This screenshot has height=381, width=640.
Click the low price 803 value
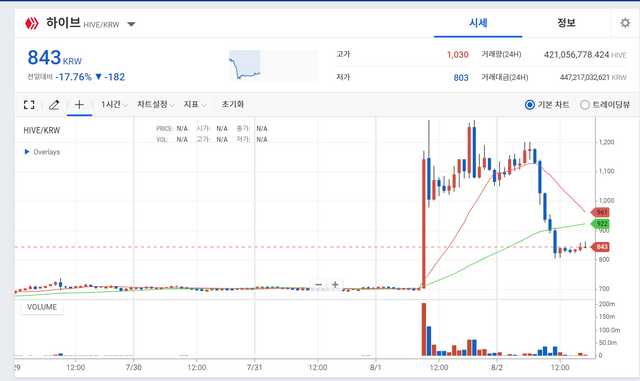tap(461, 78)
